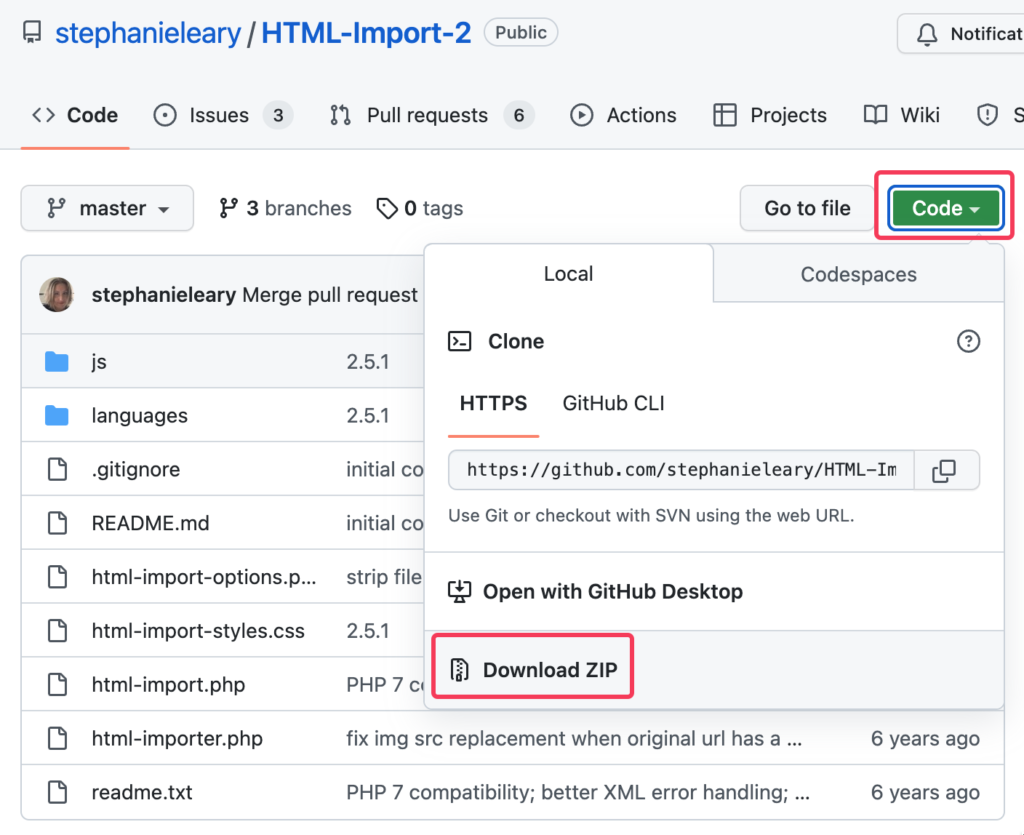
Task: Expand the master branch dropdown
Action: pyautogui.click(x=107, y=208)
